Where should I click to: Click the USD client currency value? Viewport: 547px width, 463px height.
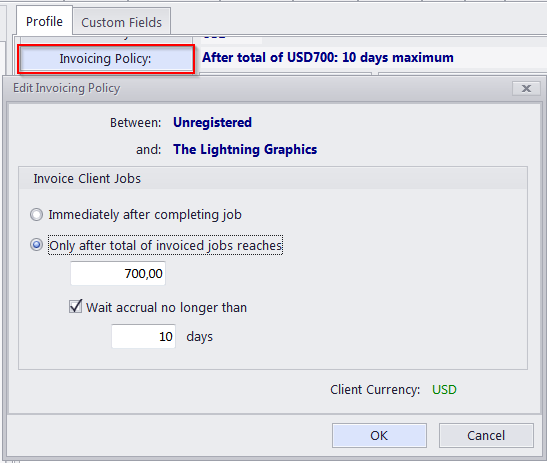pyautogui.click(x=444, y=389)
